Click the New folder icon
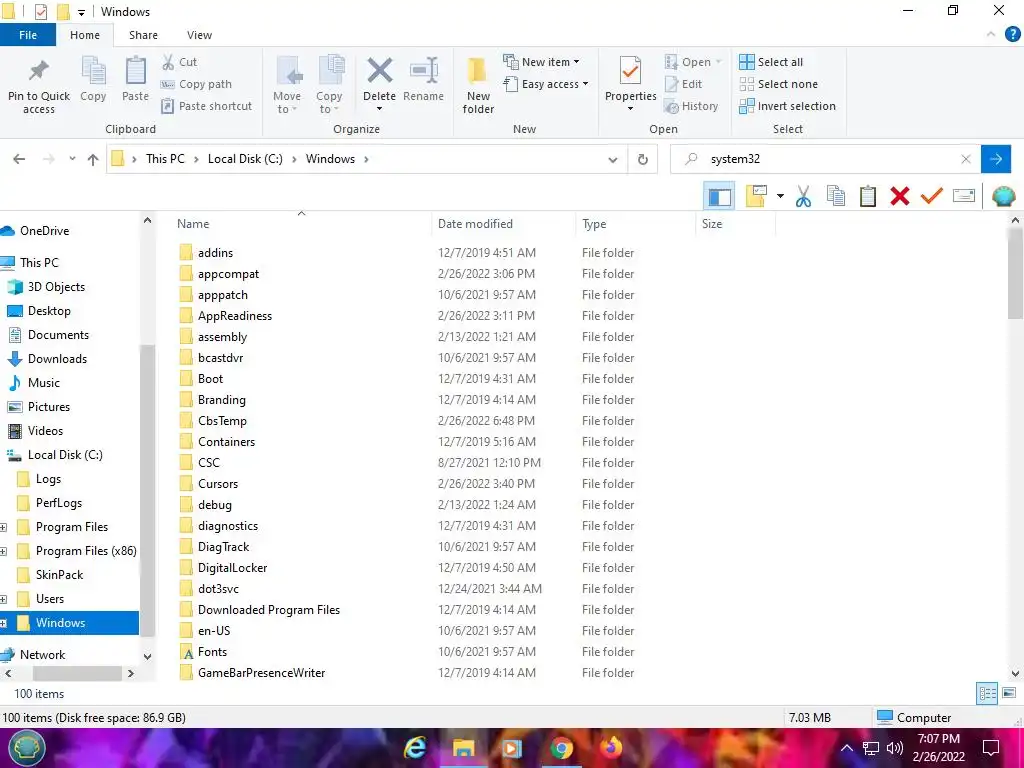1024x768 pixels. pyautogui.click(x=477, y=71)
